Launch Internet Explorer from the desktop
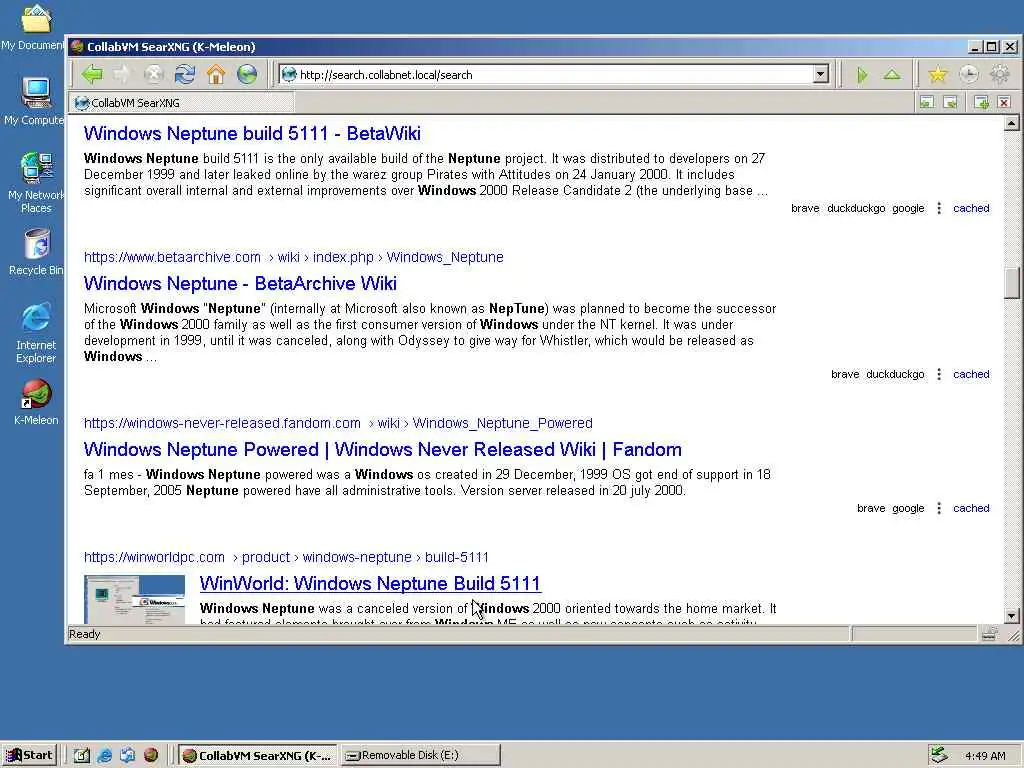The width and height of the screenshot is (1024, 768). pos(36,333)
